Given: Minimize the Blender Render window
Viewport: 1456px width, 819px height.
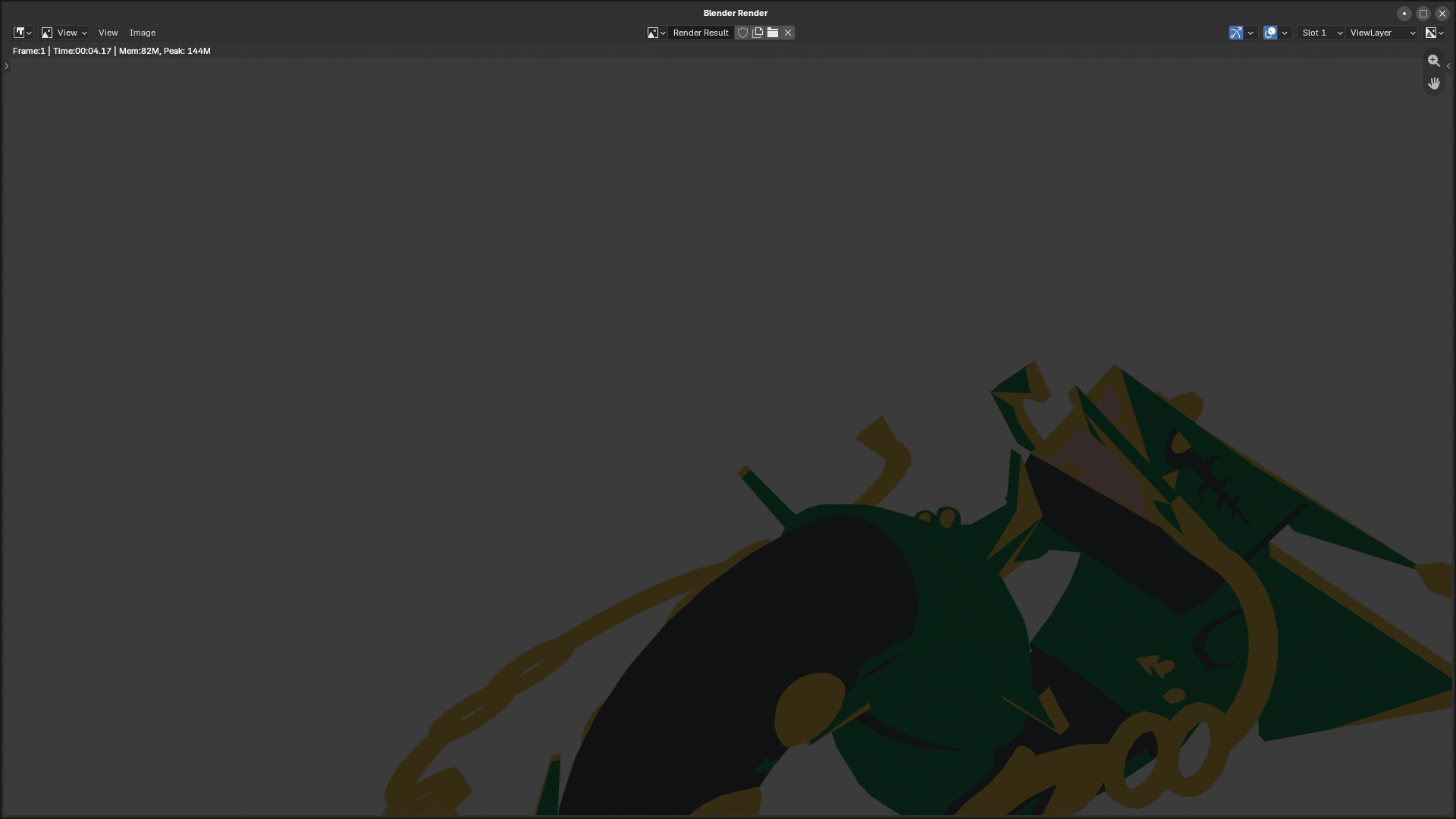Looking at the screenshot, I should click(x=1404, y=14).
